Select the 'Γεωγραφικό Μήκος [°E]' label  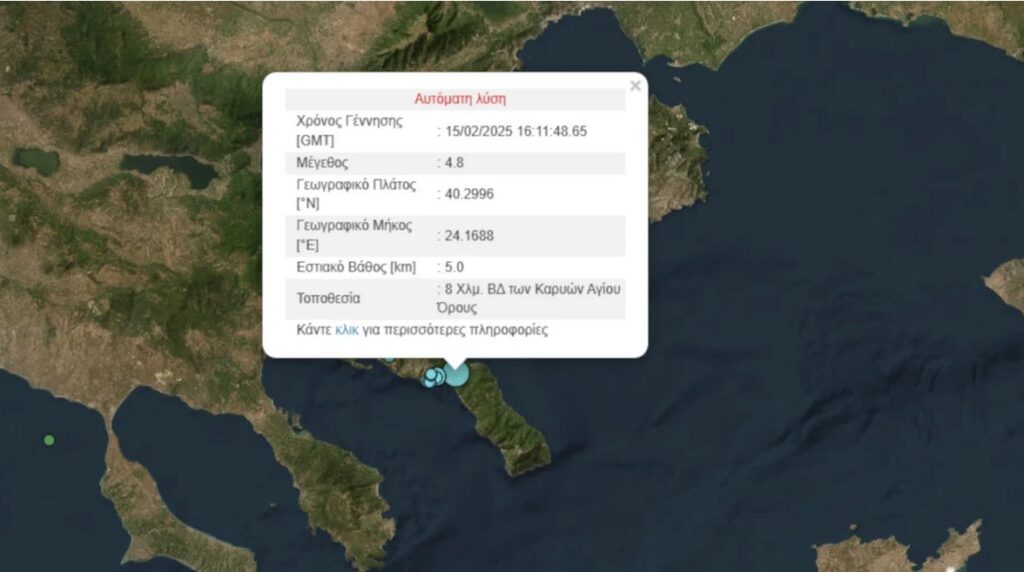[354, 235]
